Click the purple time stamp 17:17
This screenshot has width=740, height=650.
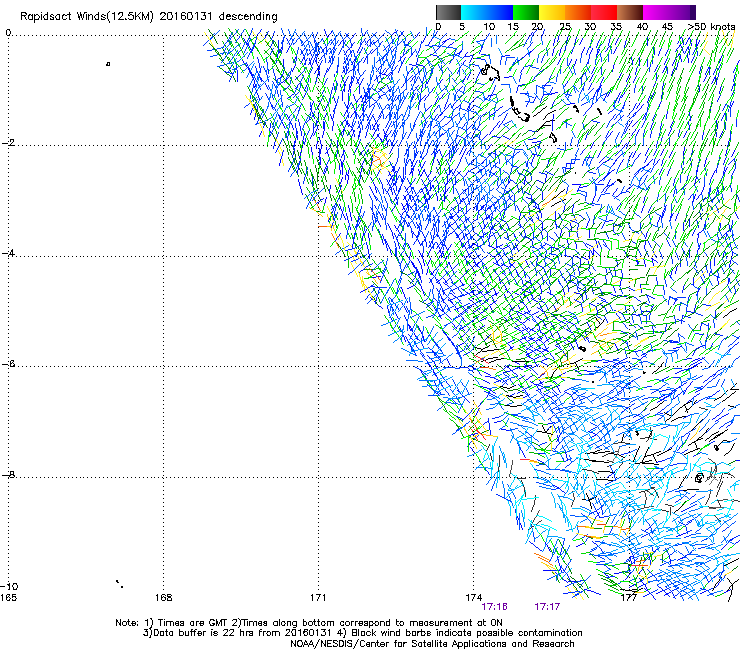pos(547,607)
